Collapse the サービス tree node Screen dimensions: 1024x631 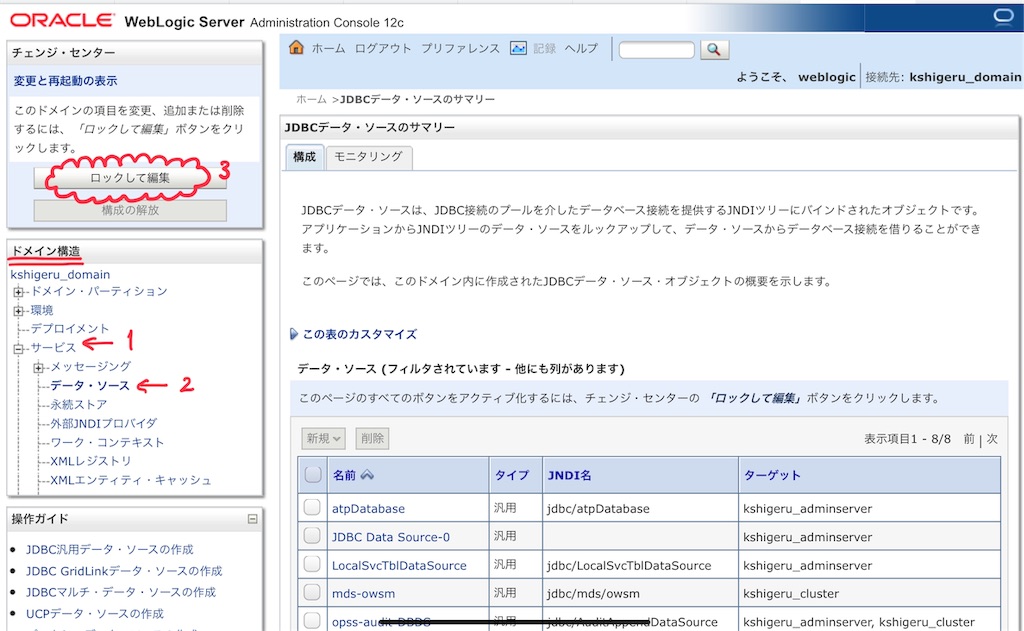pyautogui.click(x=18, y=349)
